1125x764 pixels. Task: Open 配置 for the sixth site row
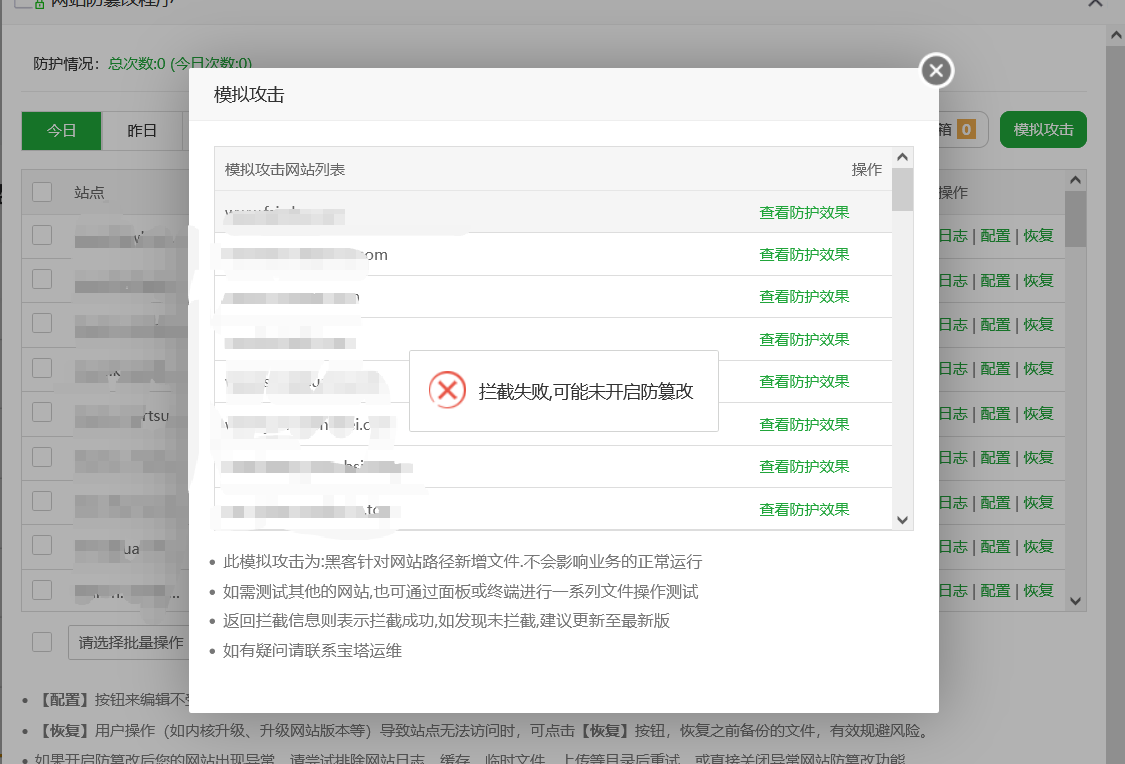(x=995, y=458)
